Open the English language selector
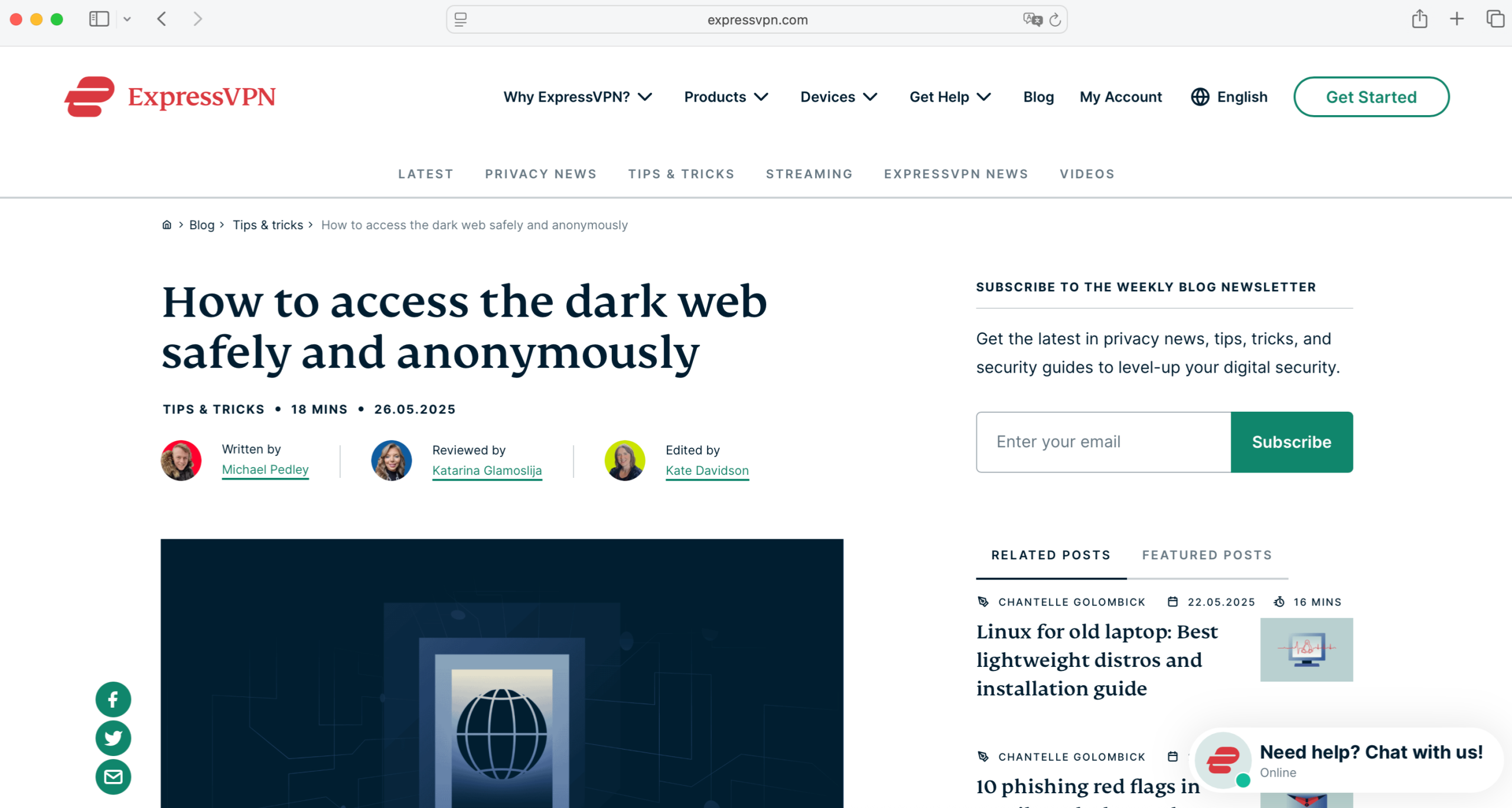1512x808 pixels. point(1229,97)
